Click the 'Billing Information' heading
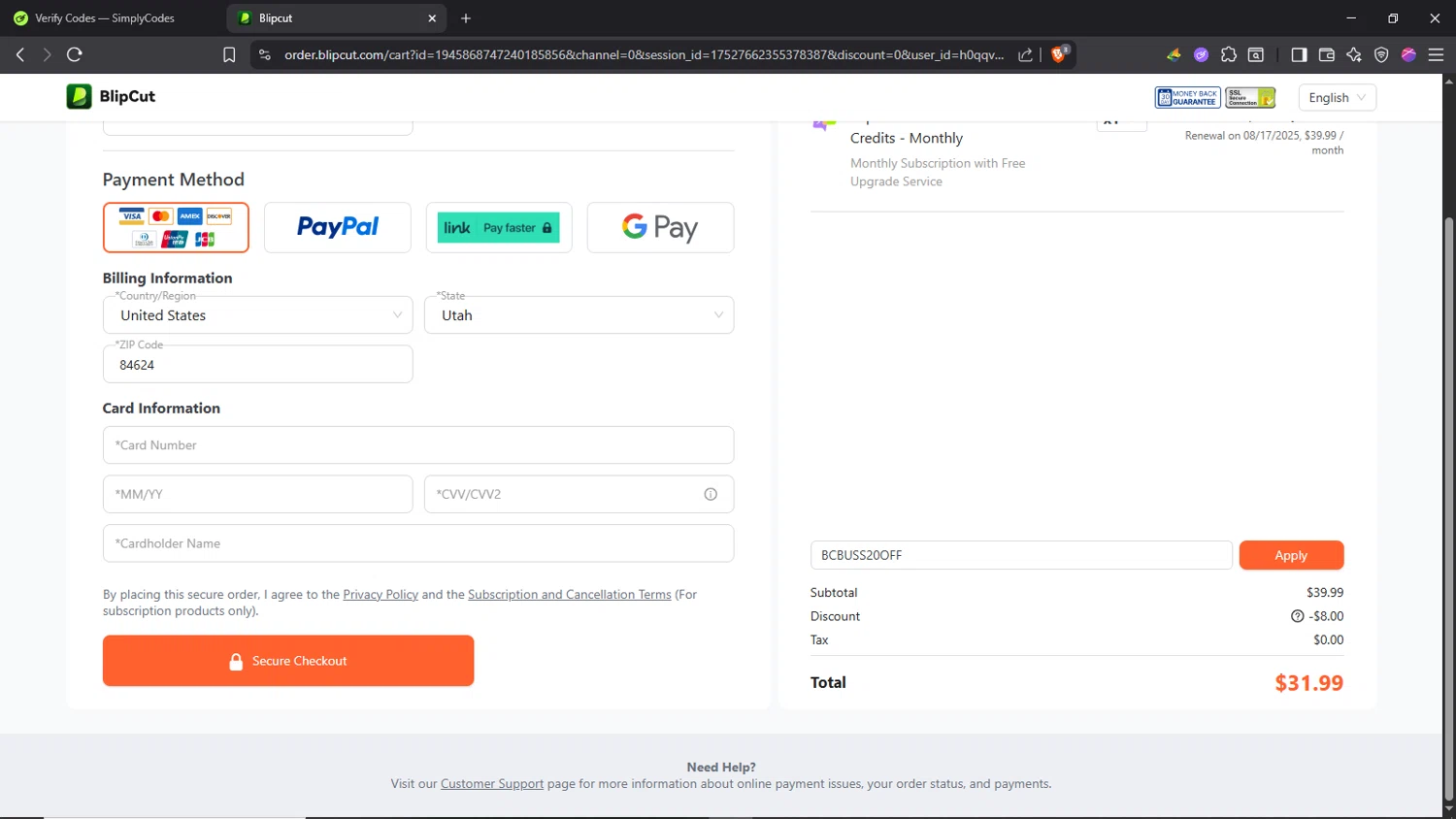This screenshot has height=819, width=1456. (168, 278)
